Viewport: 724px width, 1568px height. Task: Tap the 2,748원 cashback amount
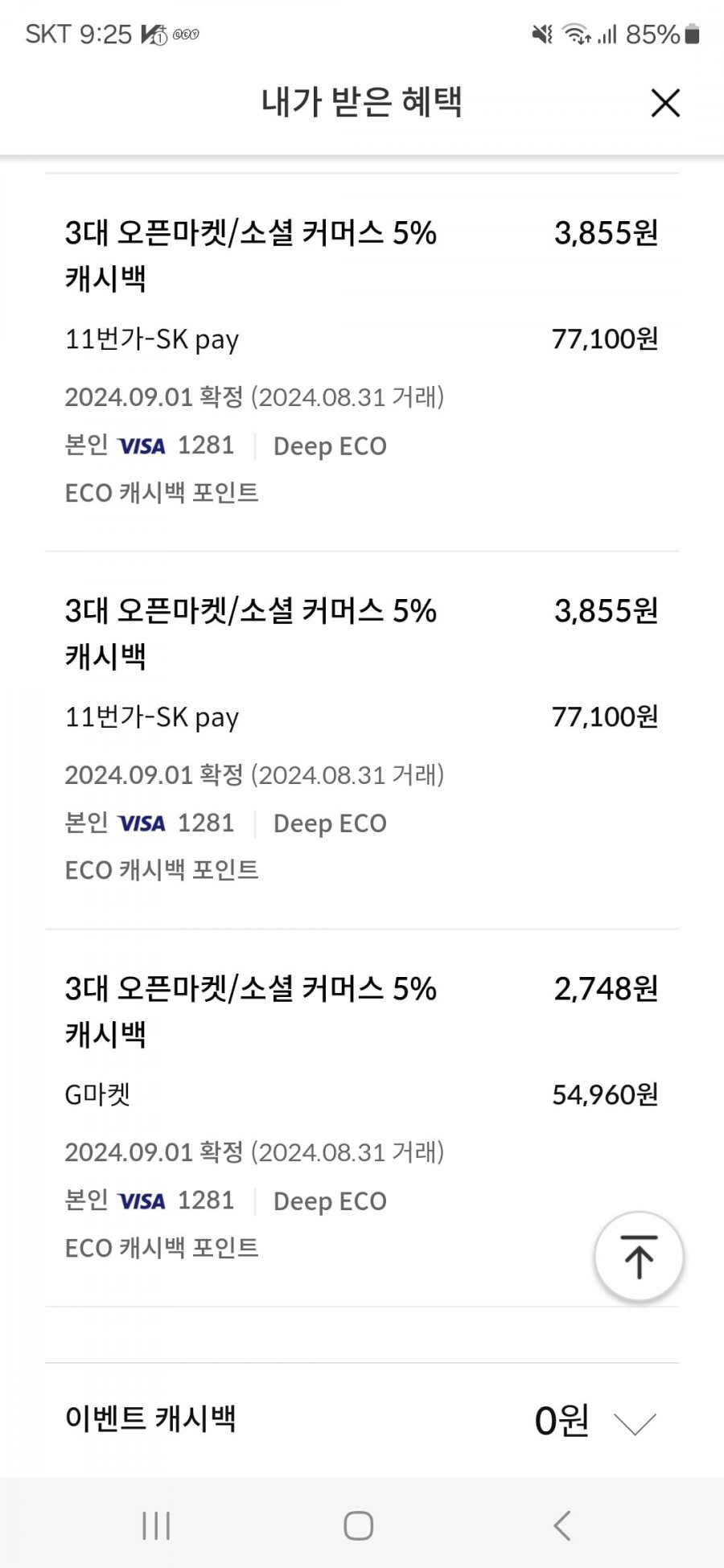[606, 989]
